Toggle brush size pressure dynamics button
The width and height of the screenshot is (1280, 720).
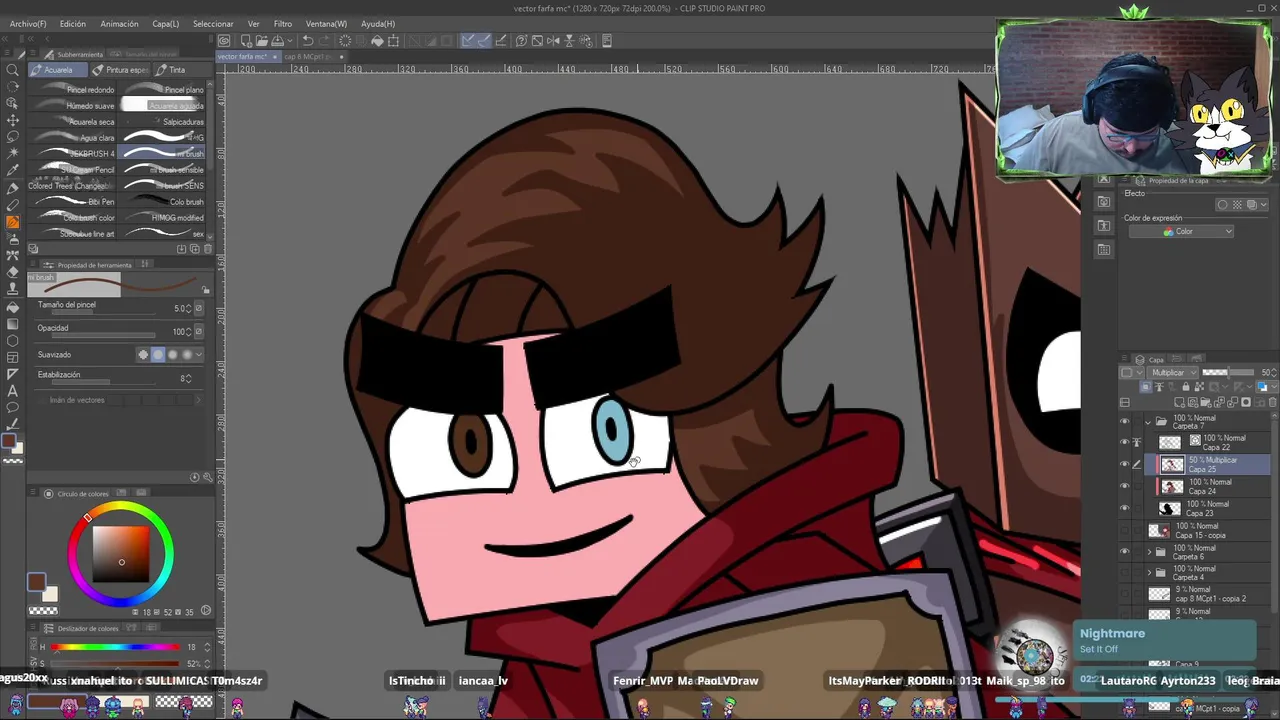tap(198, 308)
